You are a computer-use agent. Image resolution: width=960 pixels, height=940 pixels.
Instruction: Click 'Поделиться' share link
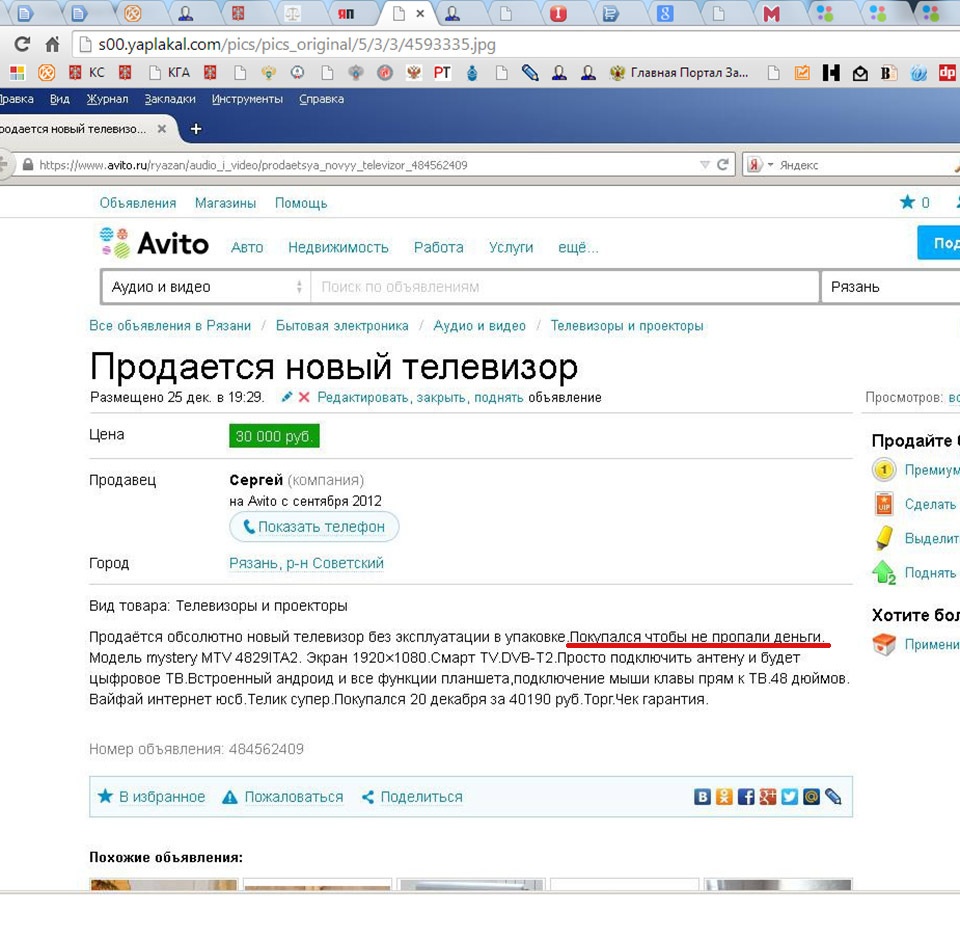(x=412, y=797)
